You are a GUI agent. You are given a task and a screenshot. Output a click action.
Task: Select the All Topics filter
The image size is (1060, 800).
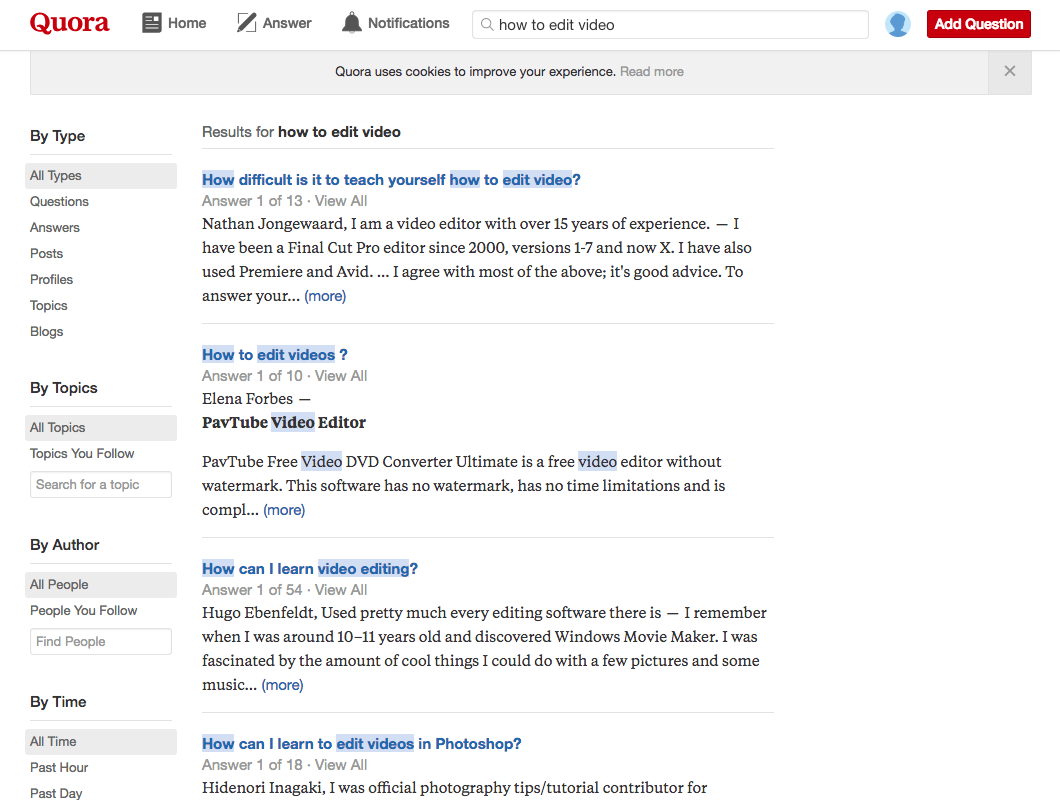click(101, 427)
